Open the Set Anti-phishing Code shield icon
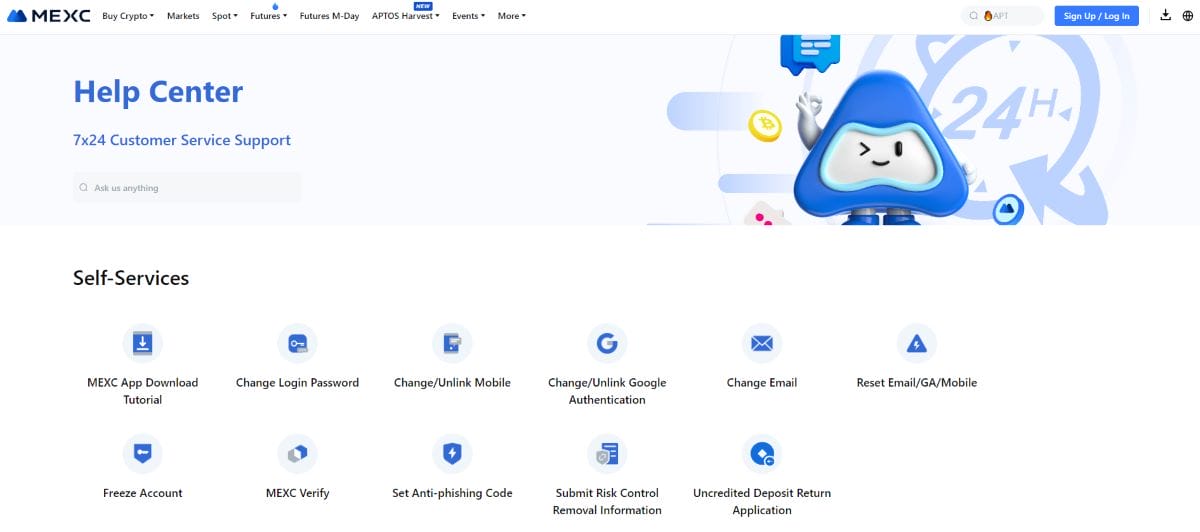 tap(452, 454)
